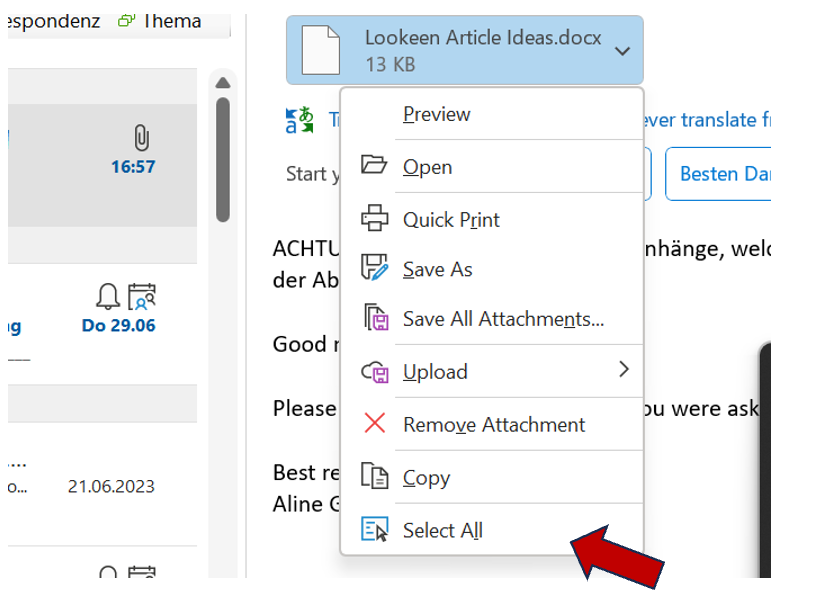Click the Save All Attachments icon
The image size is (816, 604).
[x=374, y=319]
